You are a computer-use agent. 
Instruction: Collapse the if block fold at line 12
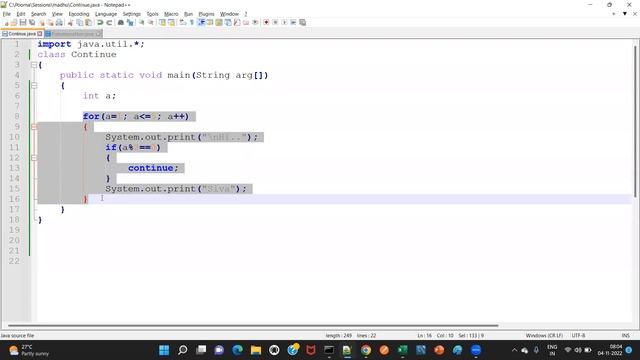coord(34,158)
